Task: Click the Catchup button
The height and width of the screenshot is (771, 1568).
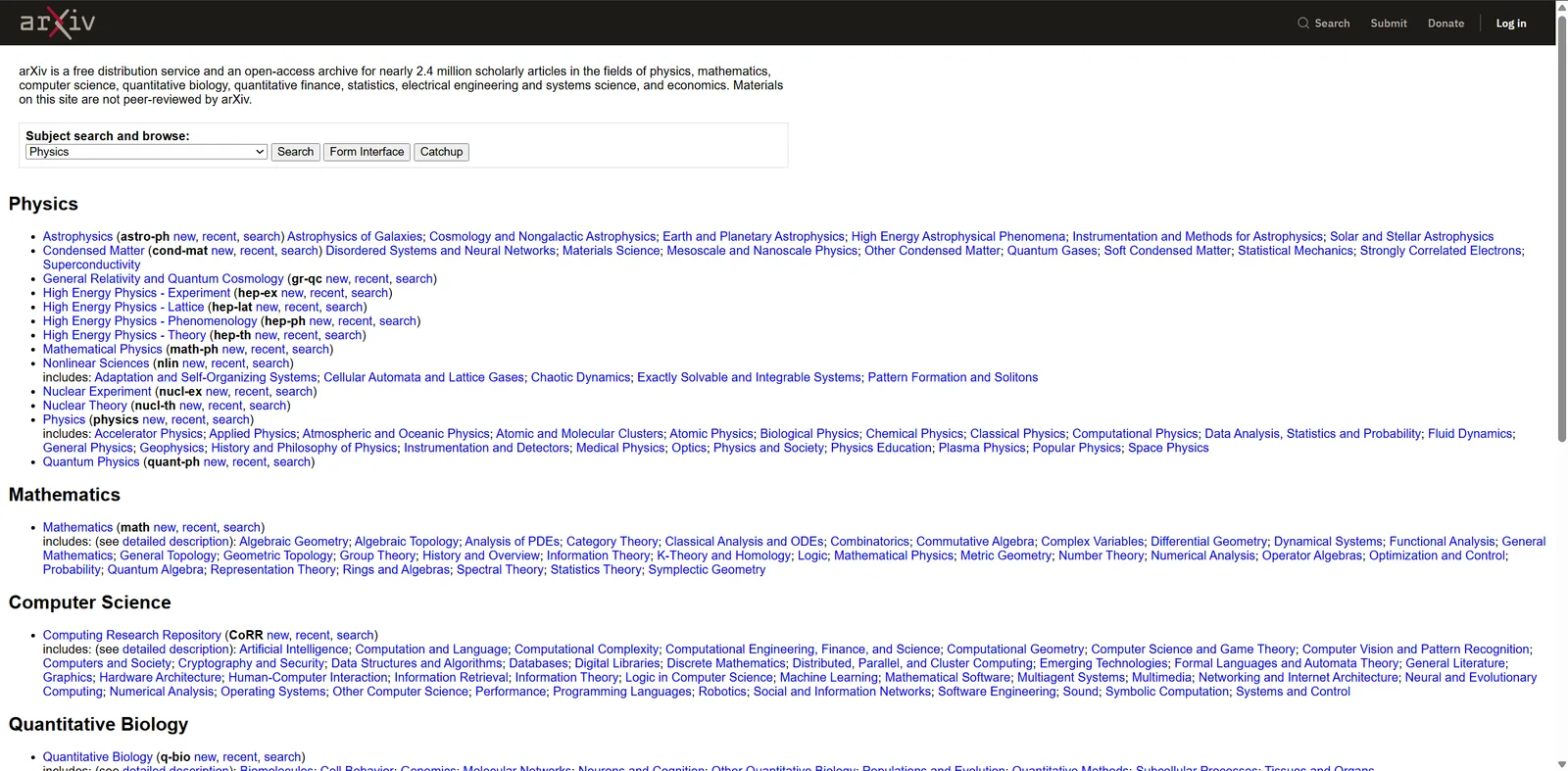Action: (441, 152)
